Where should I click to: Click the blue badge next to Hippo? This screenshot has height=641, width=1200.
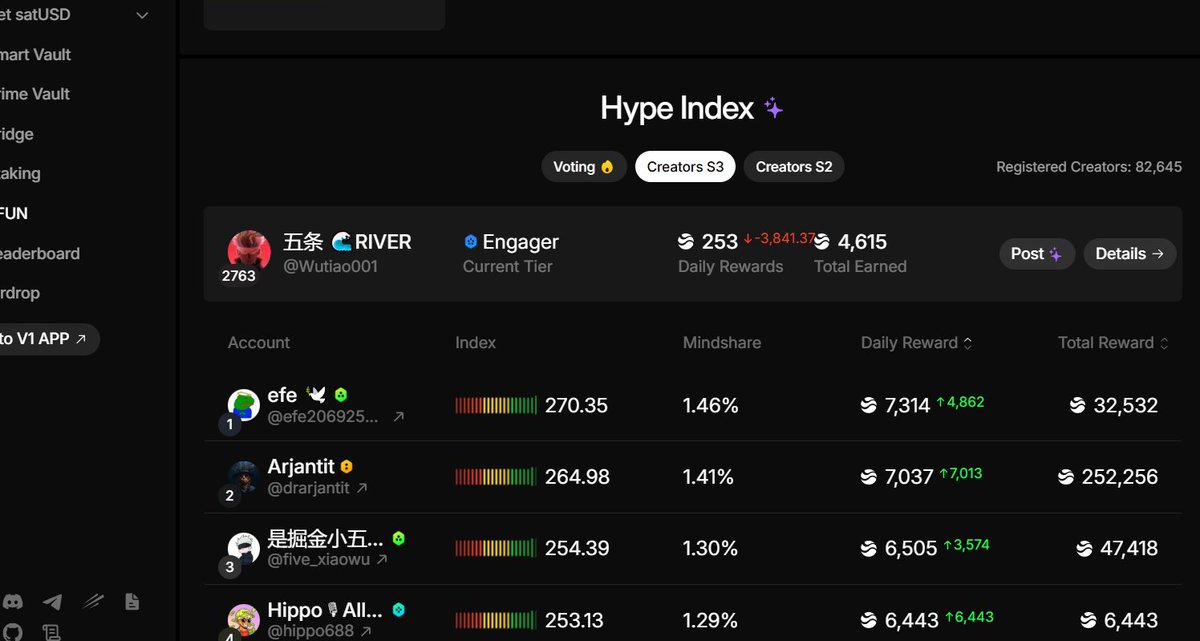click(398, 610)
